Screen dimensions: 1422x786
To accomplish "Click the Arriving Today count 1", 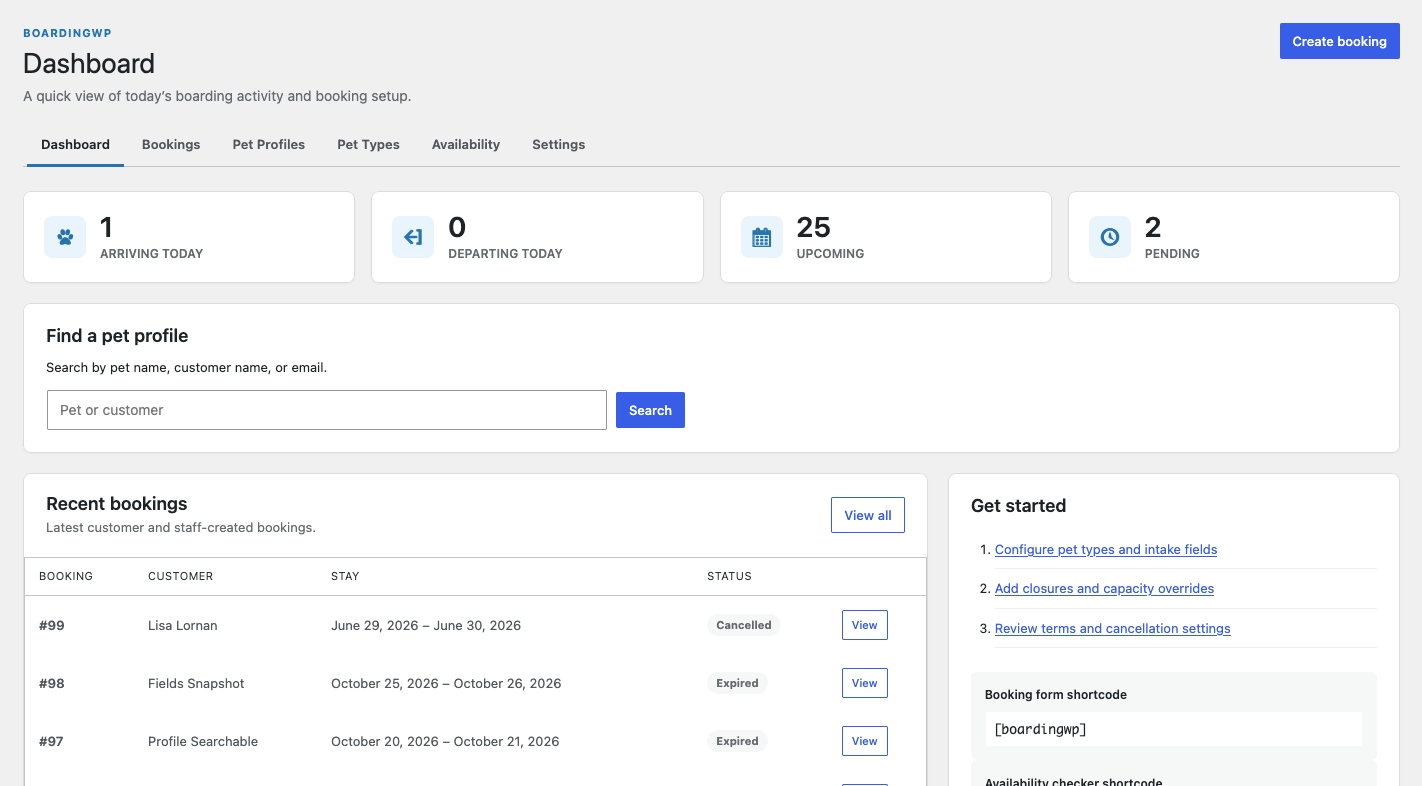I will click(106, 227).
